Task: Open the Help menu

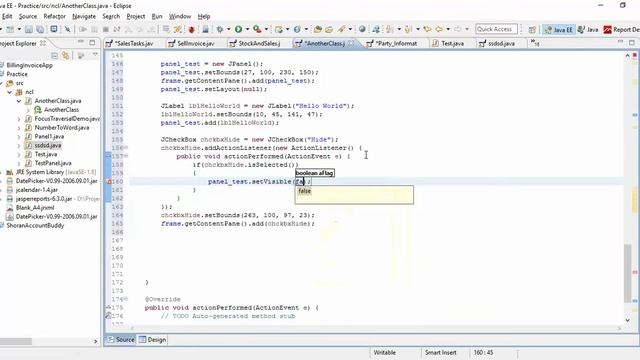Action: coord(204,16)
